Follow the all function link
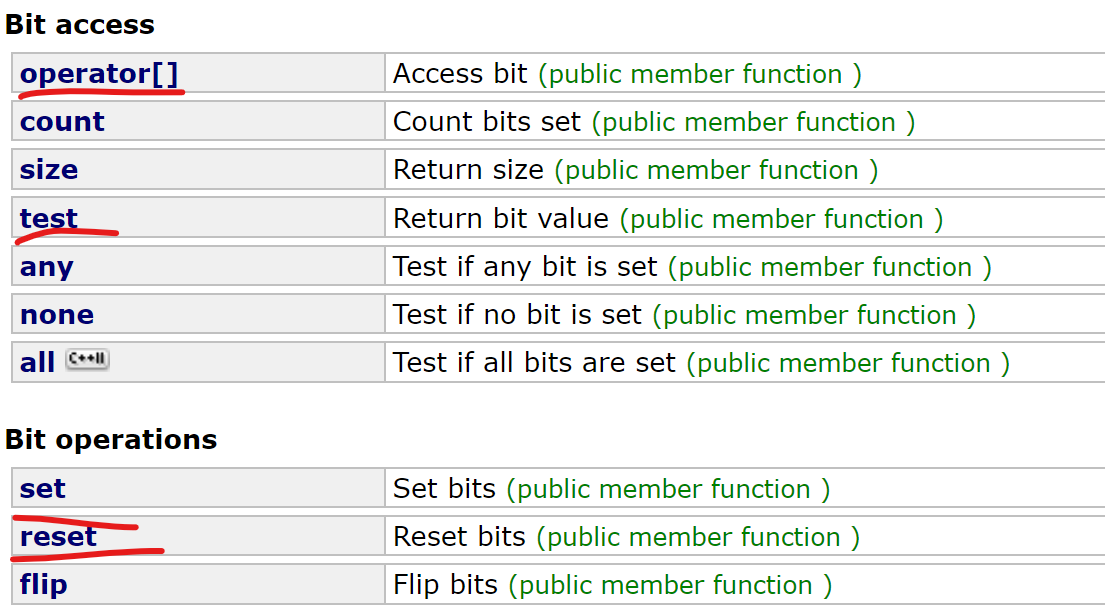Screen dimensions: 1105x607 (x=37, y=363)
